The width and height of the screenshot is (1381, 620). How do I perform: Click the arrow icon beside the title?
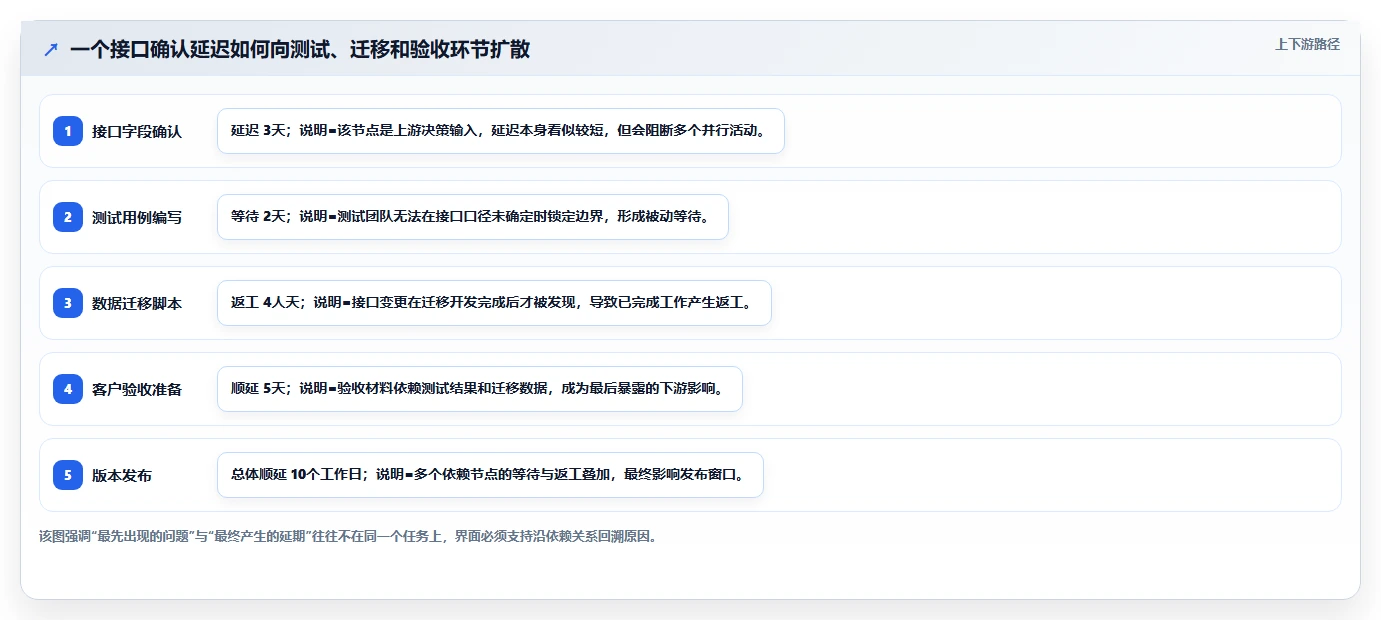(51, 50)
